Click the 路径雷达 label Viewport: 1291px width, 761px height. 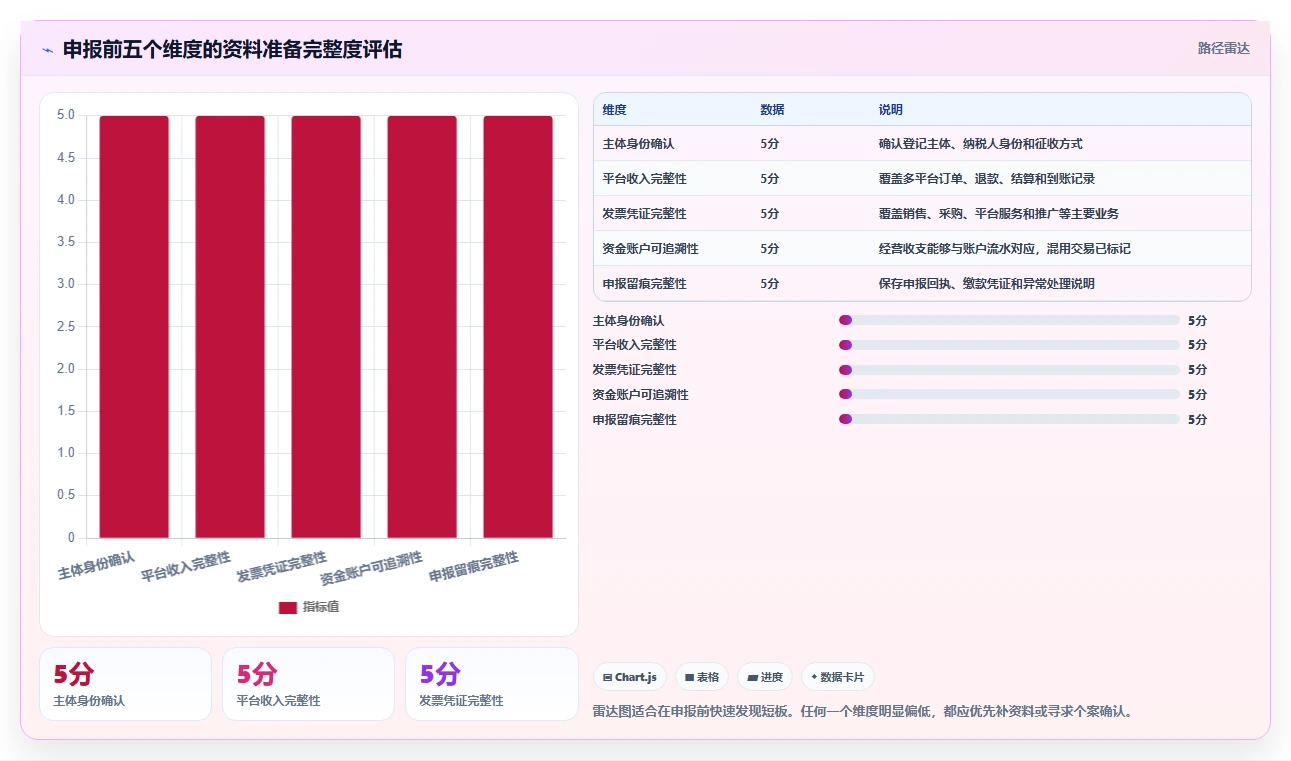(x=1224, y=48)
